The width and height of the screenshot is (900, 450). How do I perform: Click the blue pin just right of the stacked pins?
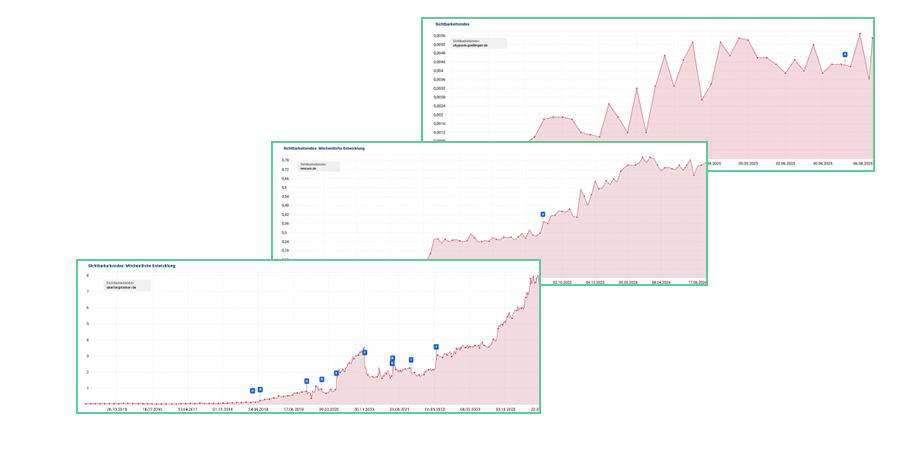pyautogui.click(x=411, y=360)
